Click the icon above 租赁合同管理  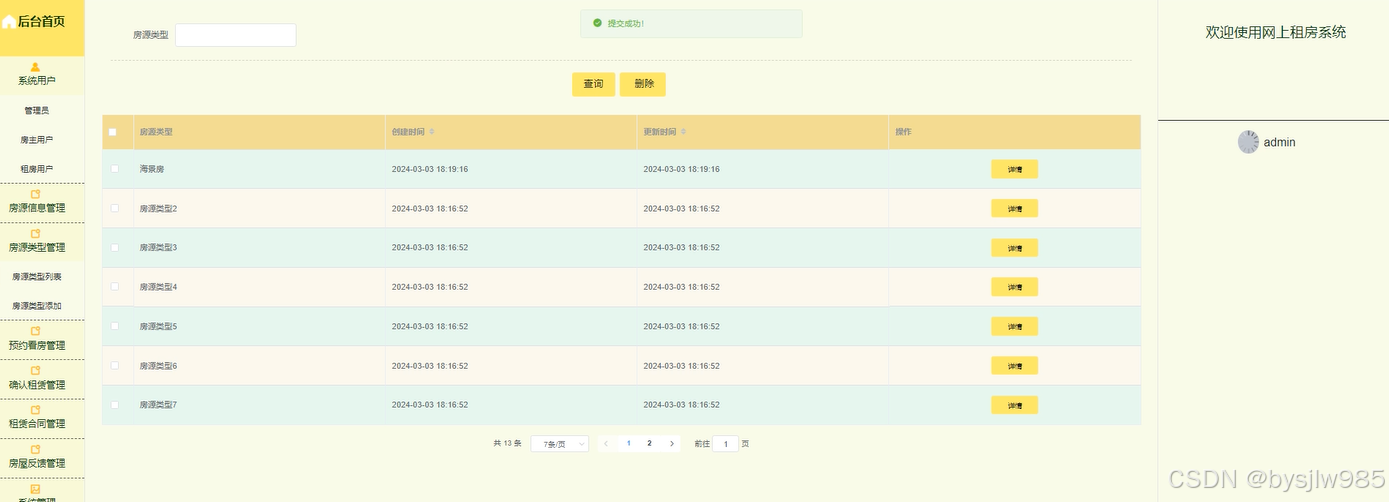pos(36,410)
